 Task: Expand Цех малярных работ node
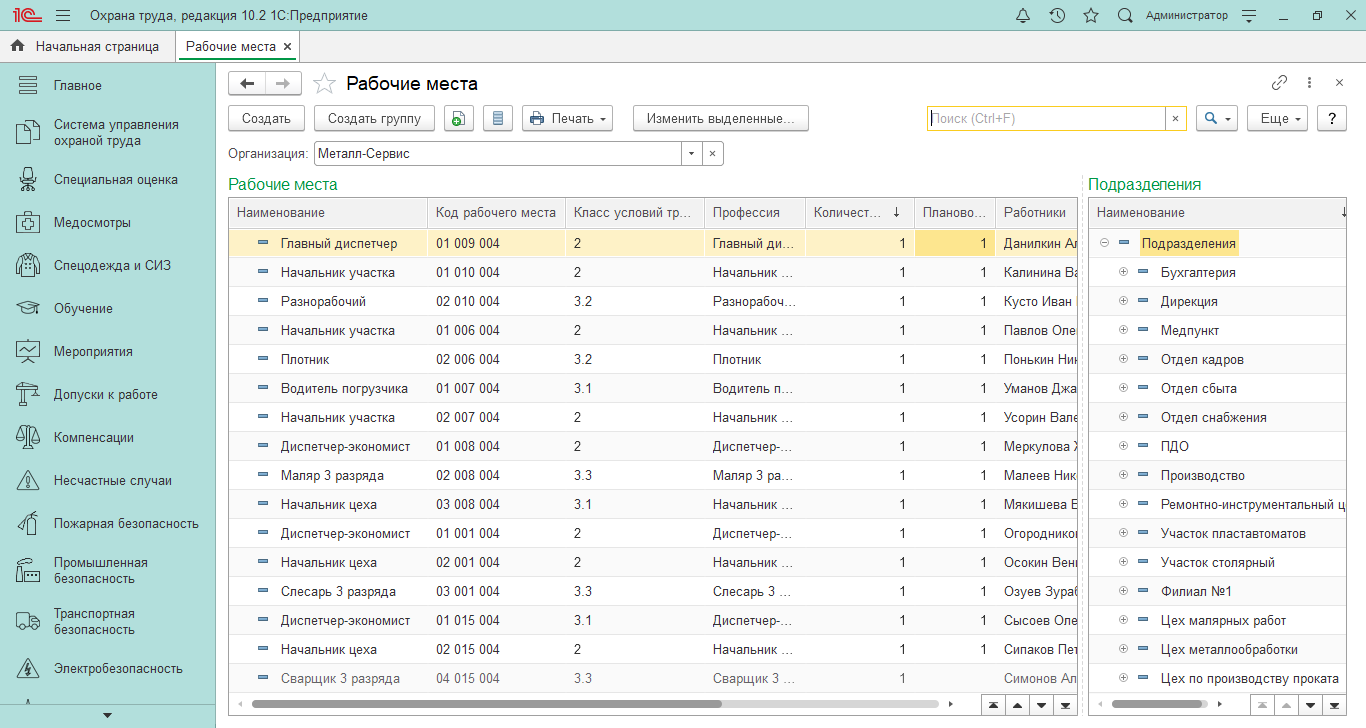(x=1123, y=620)
